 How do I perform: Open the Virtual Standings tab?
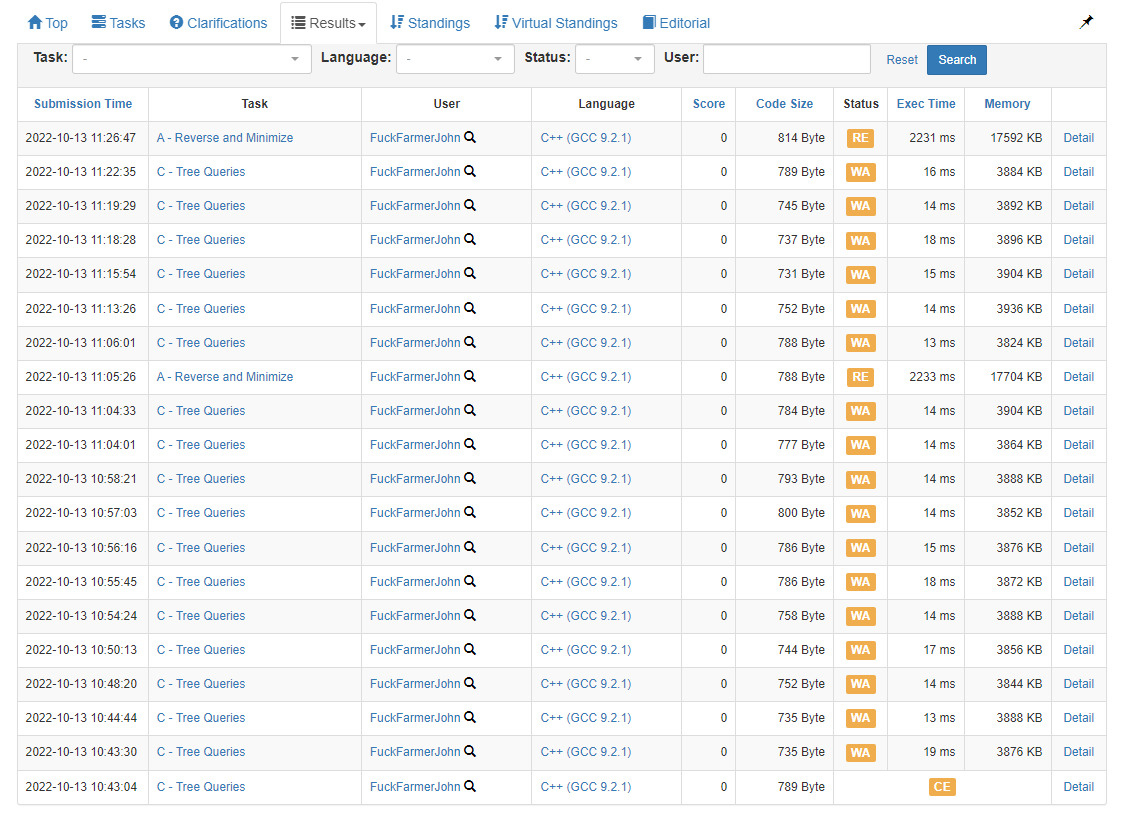(556, 23)
